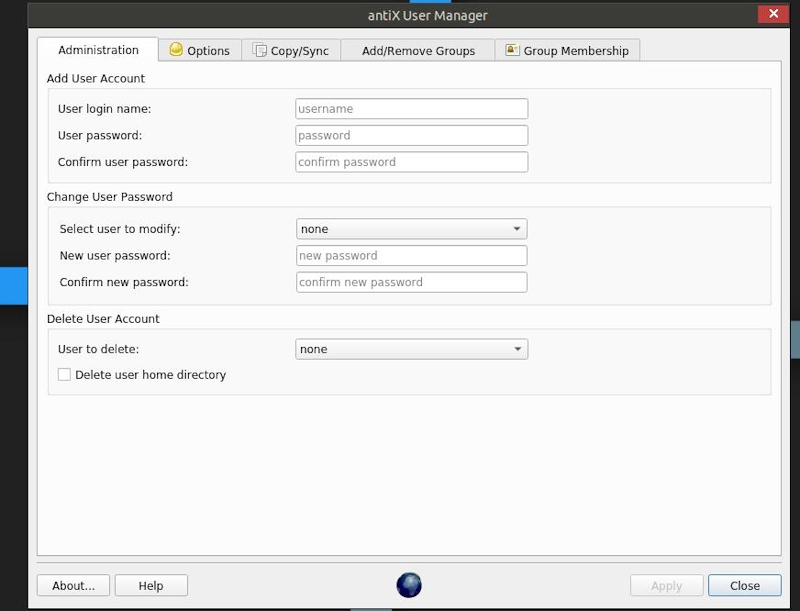
Task: Open the Select user to modify dropdown
Action: (x=411, y=228)
